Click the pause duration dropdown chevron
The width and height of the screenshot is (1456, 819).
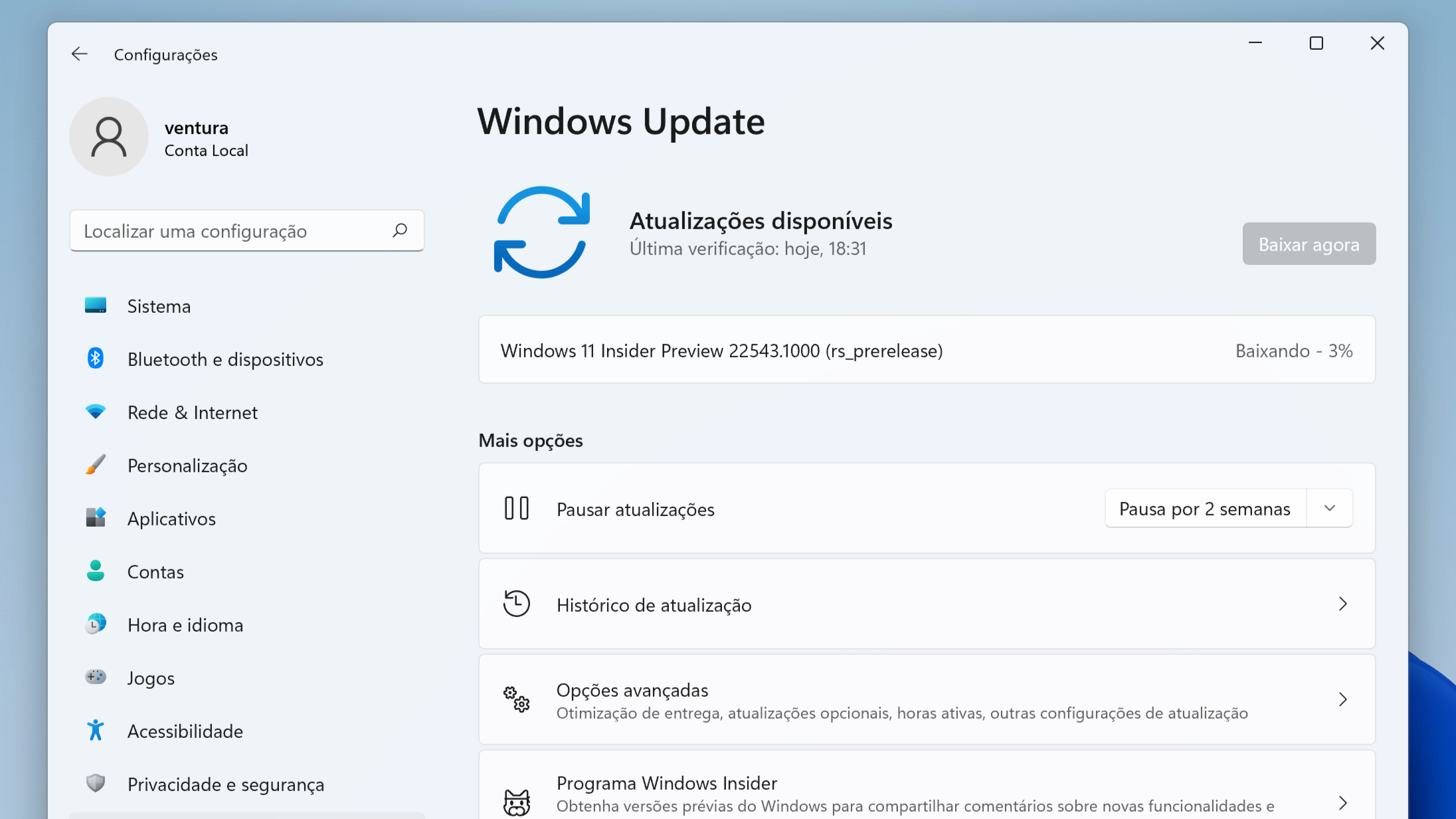(1330, 509)
